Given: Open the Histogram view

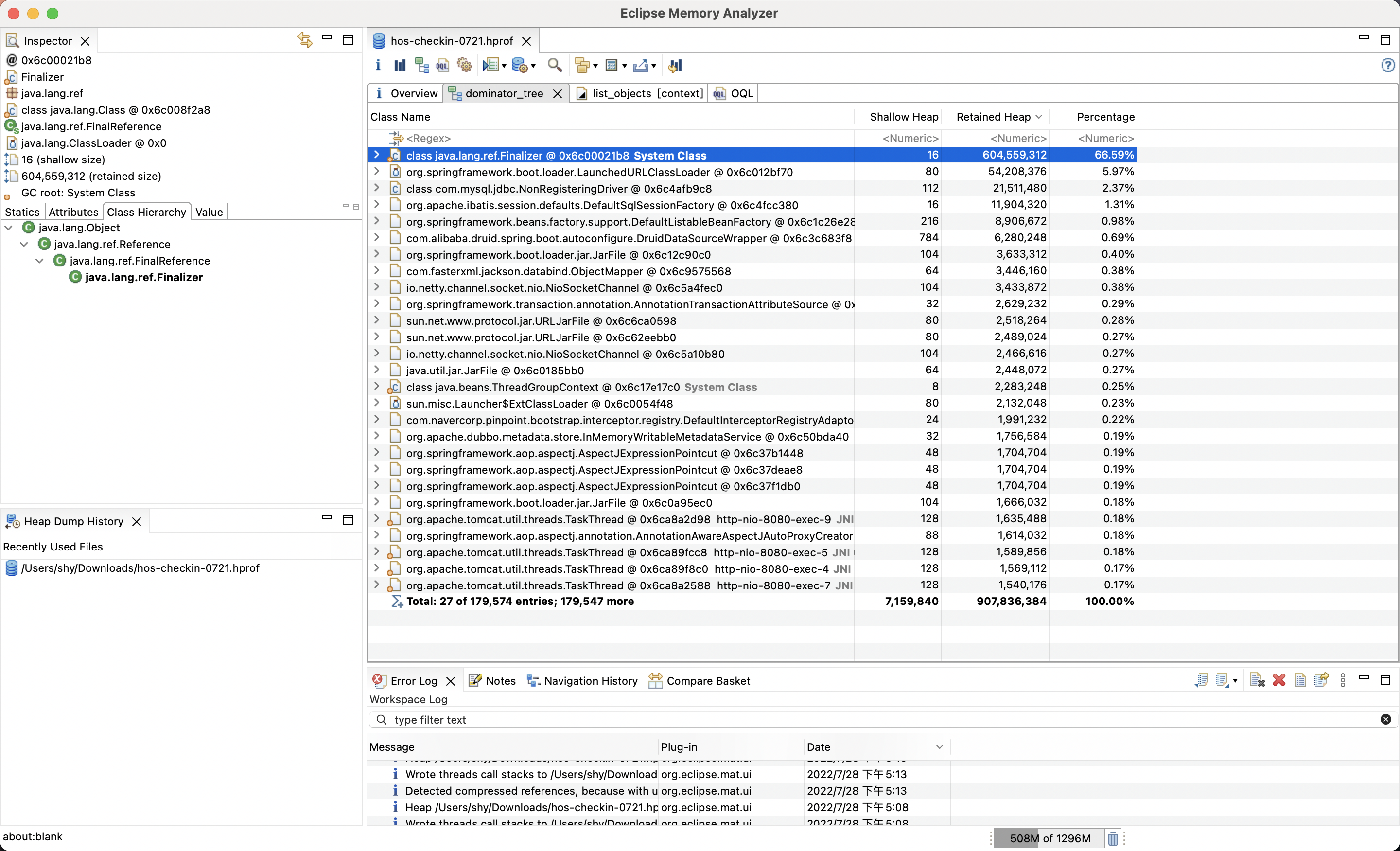Looking at the screenshot, I should pos(400,65).
